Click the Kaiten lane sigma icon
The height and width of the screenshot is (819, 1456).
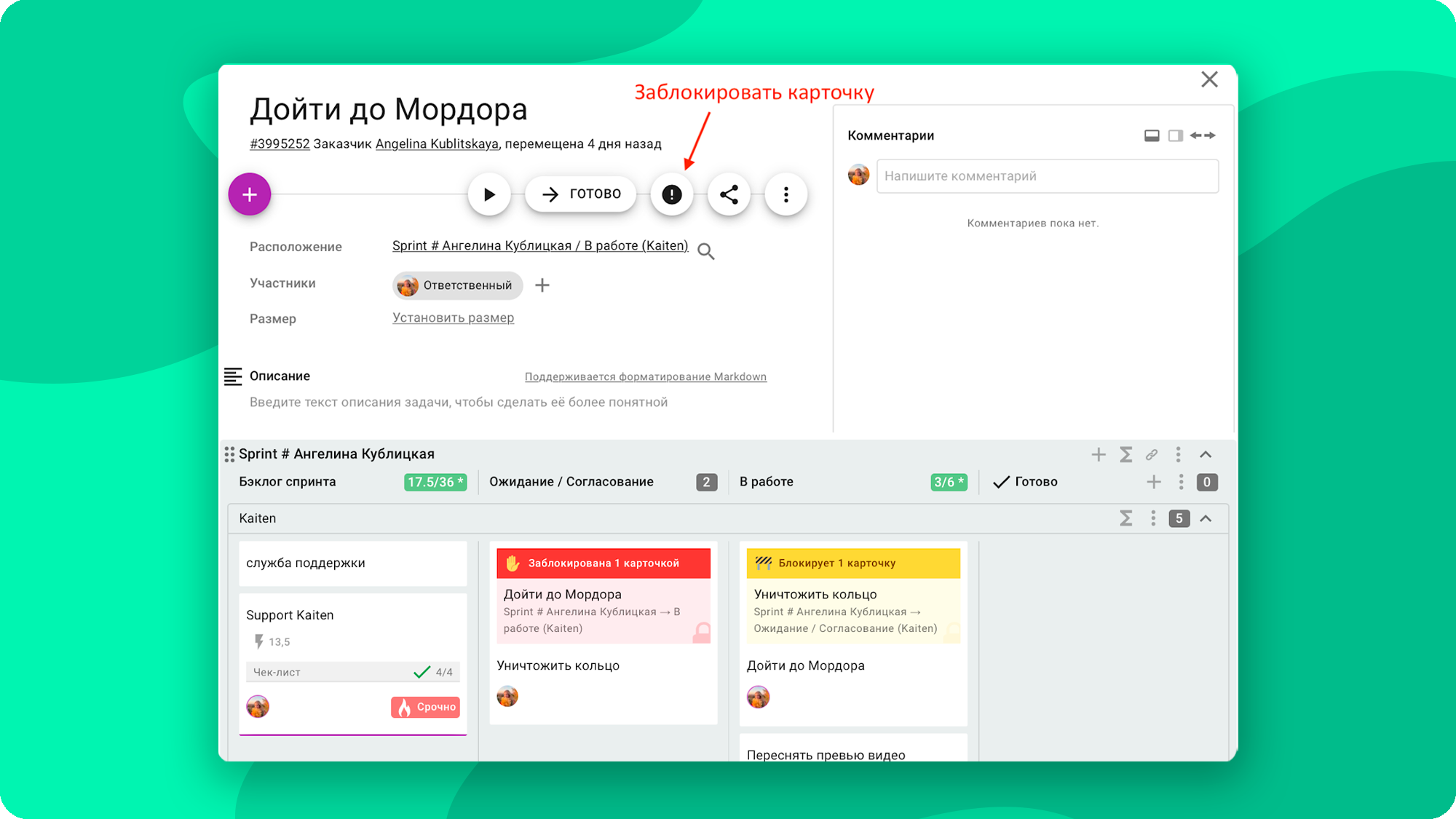tap(1125, 518)
